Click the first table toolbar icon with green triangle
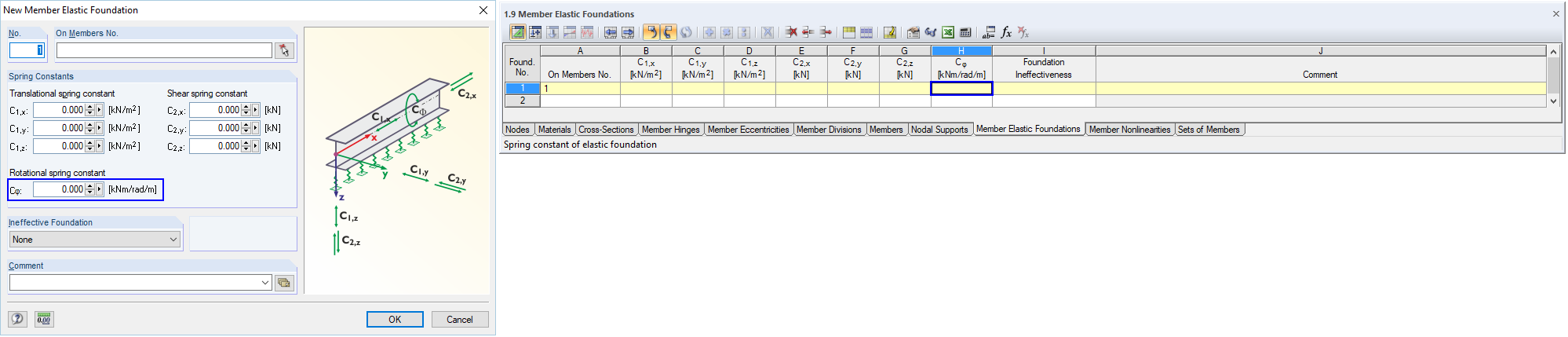 pos(518,32)
